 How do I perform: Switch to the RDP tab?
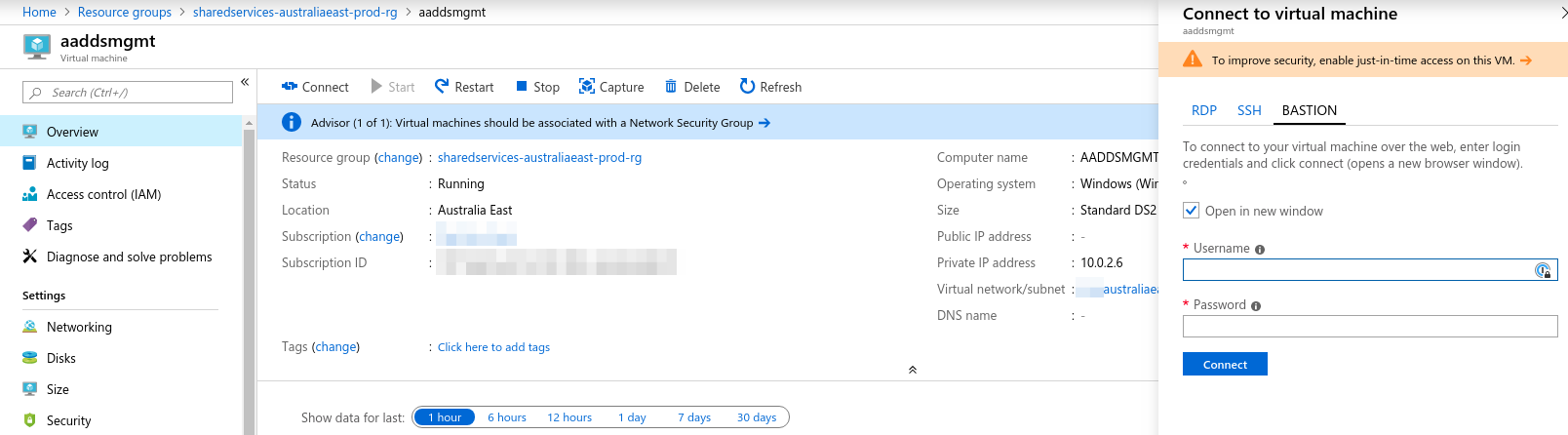click(1204, 110)
